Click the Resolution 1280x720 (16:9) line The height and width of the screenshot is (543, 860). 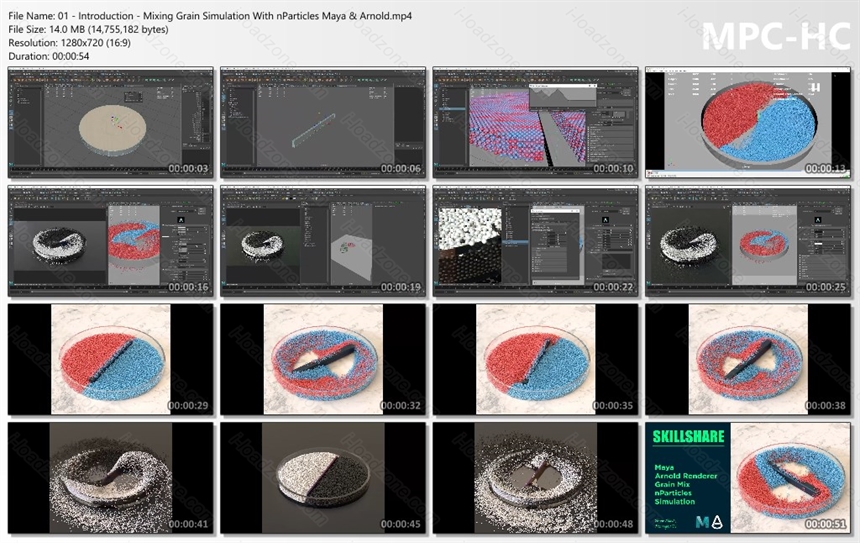(x=70, y=43)
